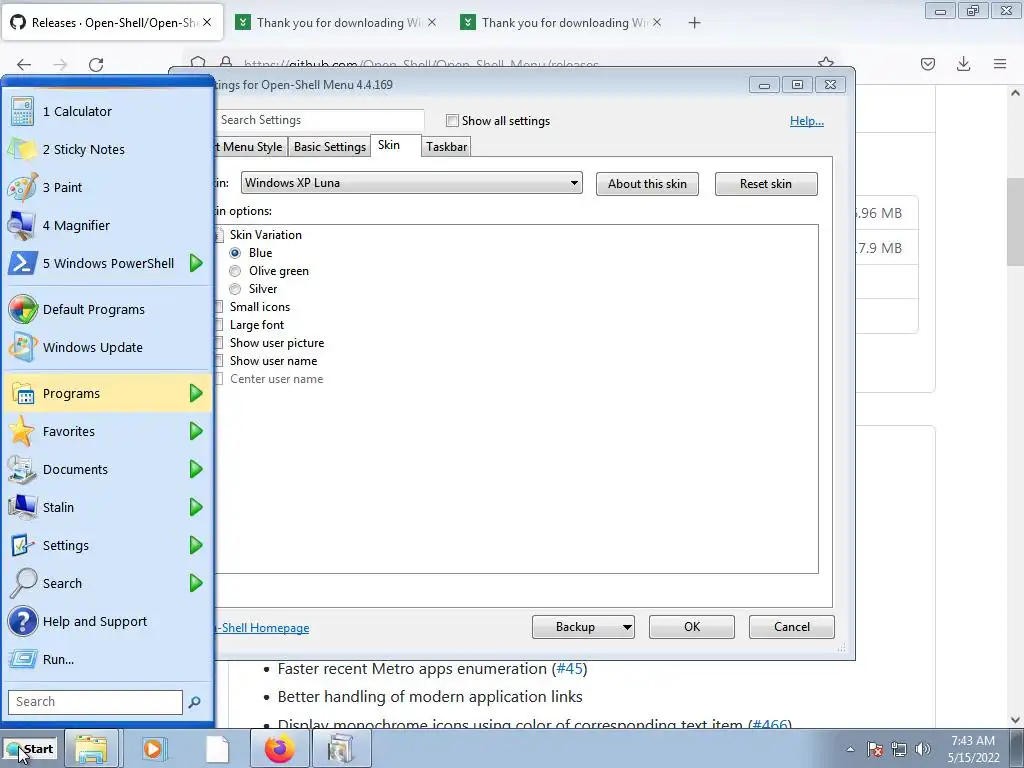Select the Blue skin variation
This screenshot has height=768, width=1024.
tap(235, 253)
